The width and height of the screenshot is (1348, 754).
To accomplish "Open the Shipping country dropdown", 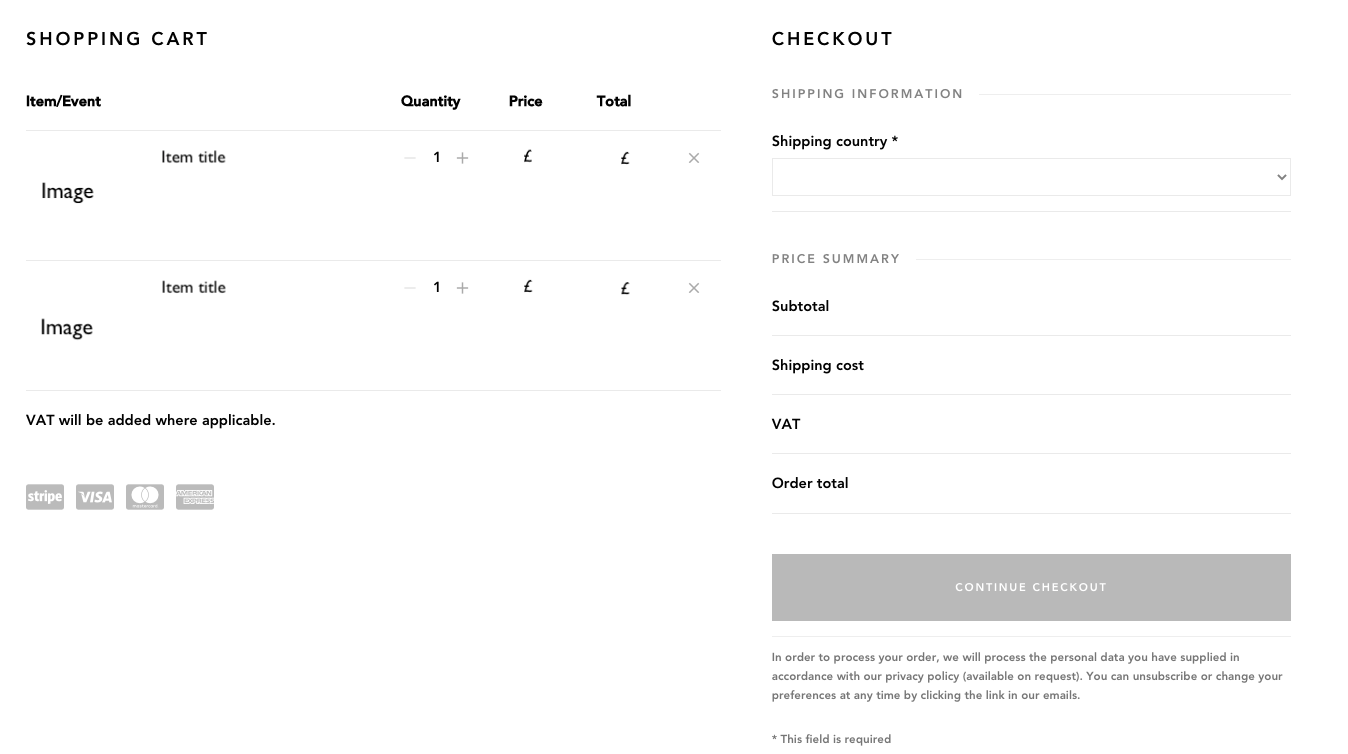I will click(x=1031, y=177).
